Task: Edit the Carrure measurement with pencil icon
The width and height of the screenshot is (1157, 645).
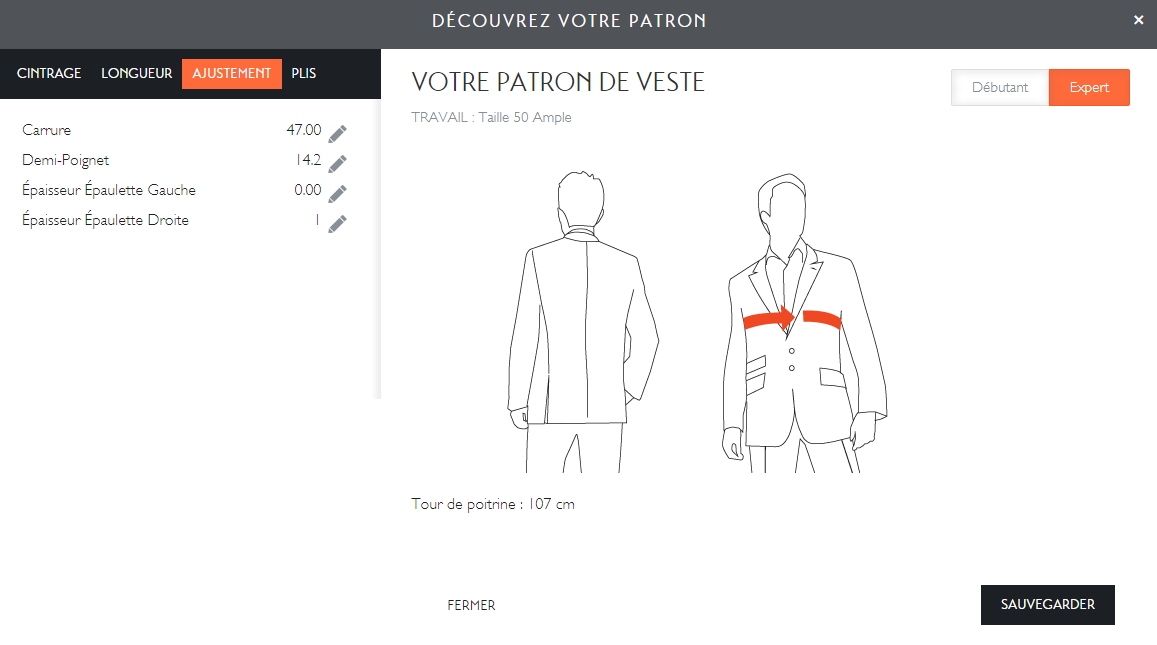Action: pos(338,133)
